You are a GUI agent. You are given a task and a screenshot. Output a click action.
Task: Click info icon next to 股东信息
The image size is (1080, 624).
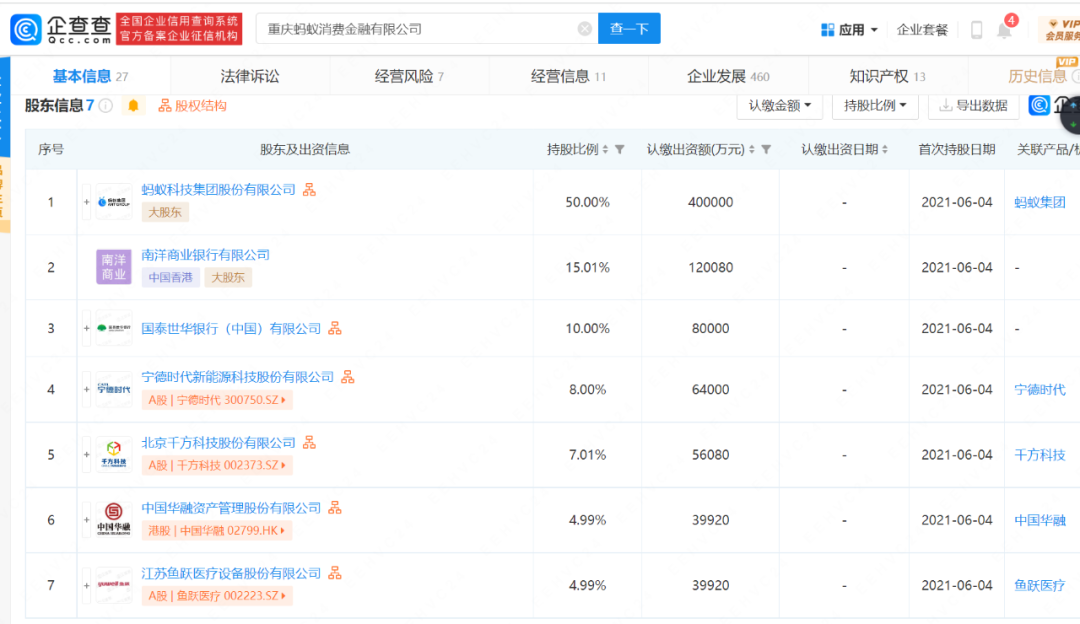[x=105, y=105]
